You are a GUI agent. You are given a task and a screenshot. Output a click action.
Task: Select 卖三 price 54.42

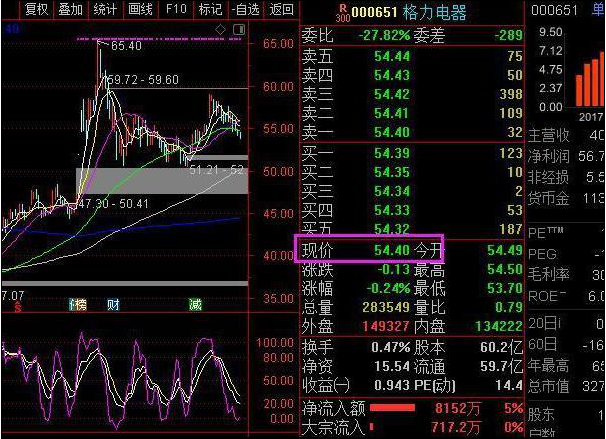(392, 94)
